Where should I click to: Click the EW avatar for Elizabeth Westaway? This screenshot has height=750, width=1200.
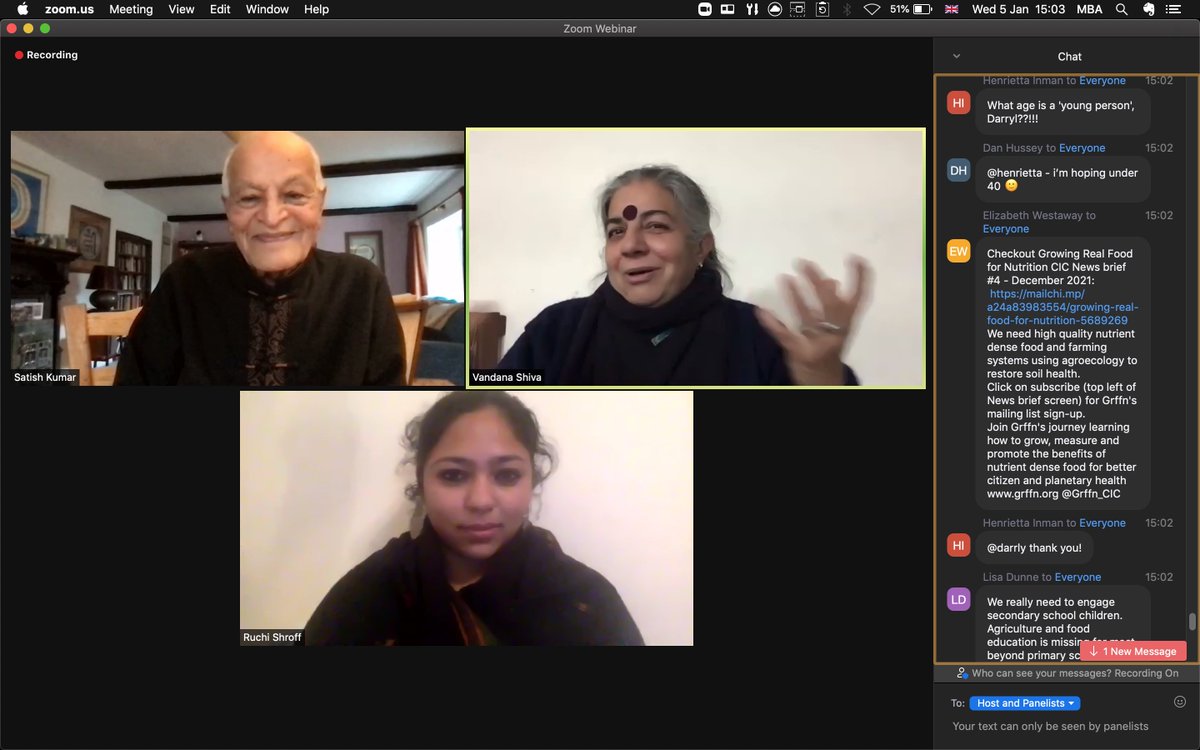[x=958, y=251]
